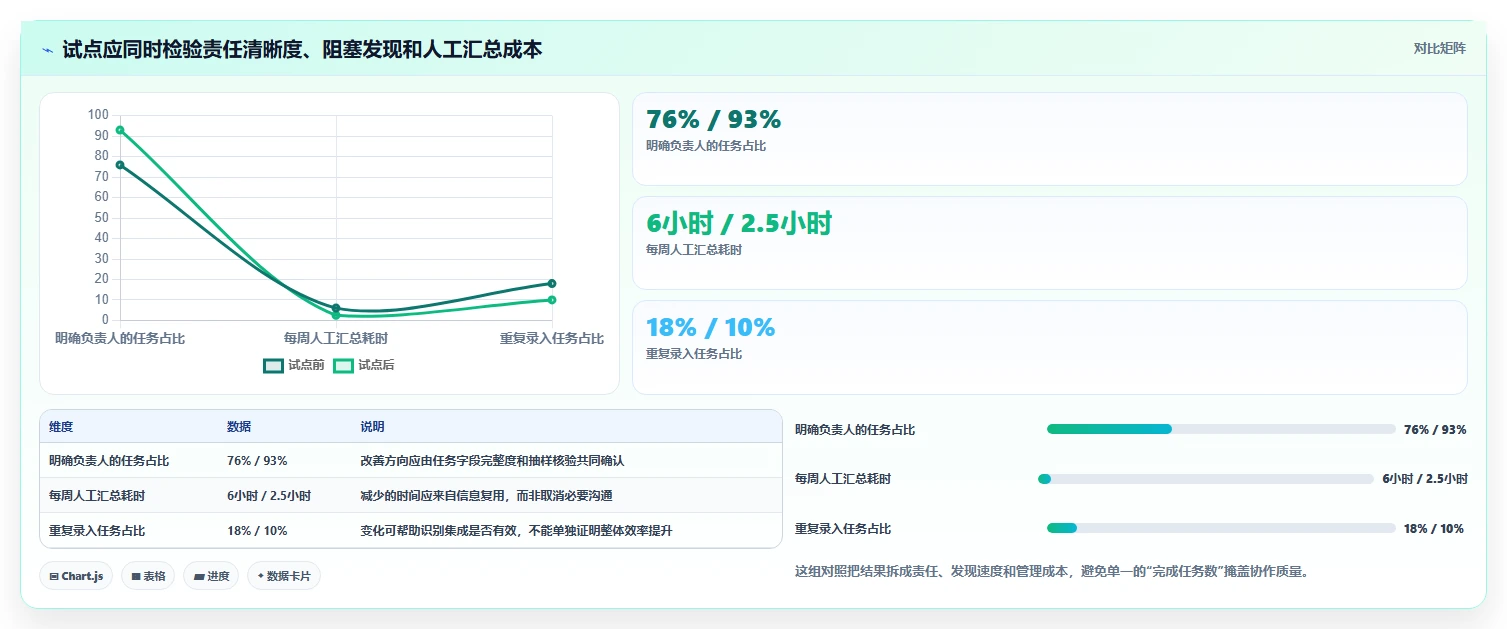Click table cell 每周人工汇总耗时
This screenshot has height=629, width=1507.
[97, 496]
